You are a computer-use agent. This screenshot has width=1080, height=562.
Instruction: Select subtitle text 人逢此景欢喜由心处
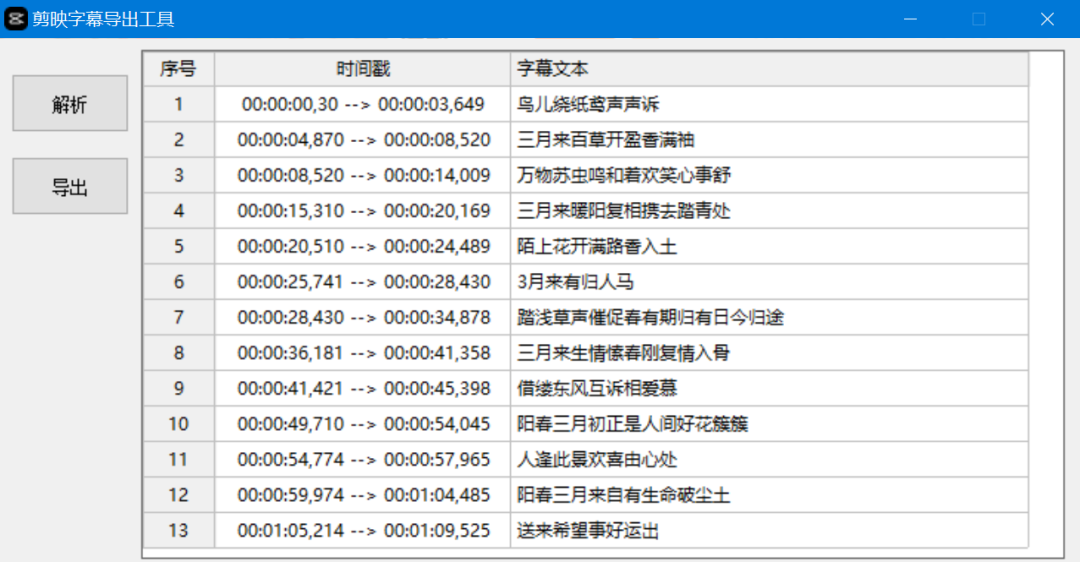597,459
